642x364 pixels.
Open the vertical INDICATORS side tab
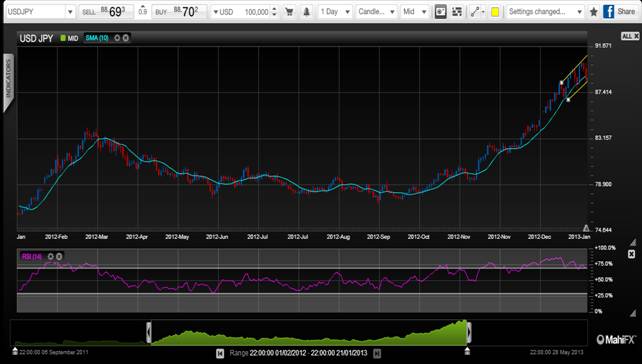pos(9,82)
